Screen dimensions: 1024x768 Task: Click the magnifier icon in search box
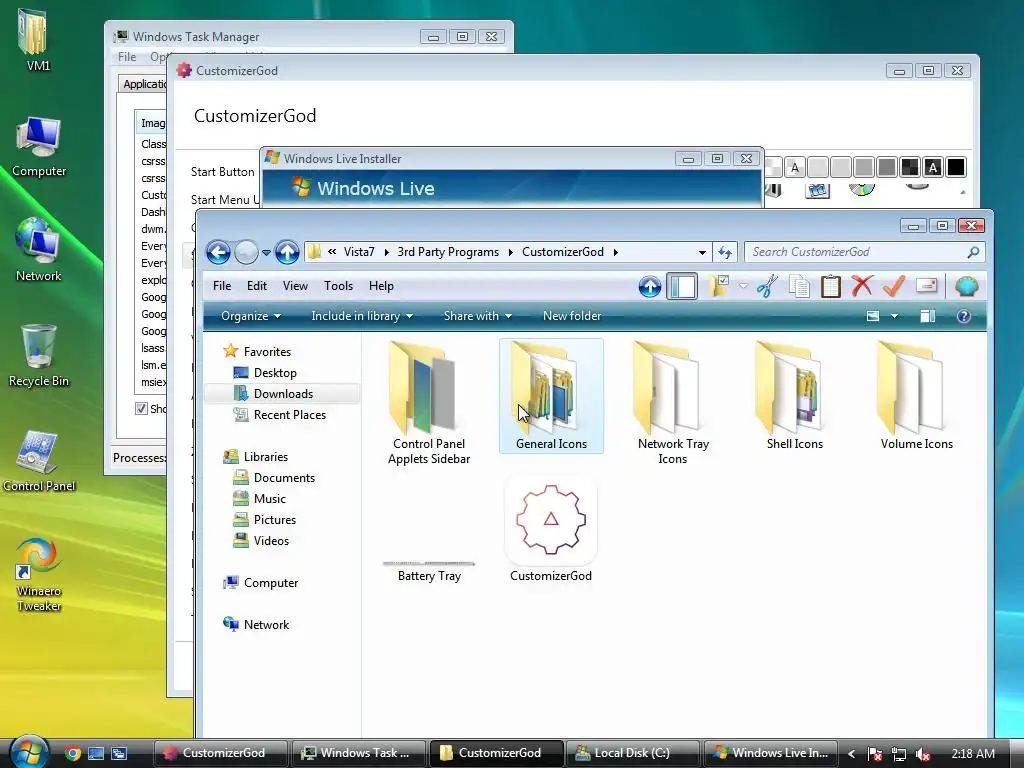[973, 252]
